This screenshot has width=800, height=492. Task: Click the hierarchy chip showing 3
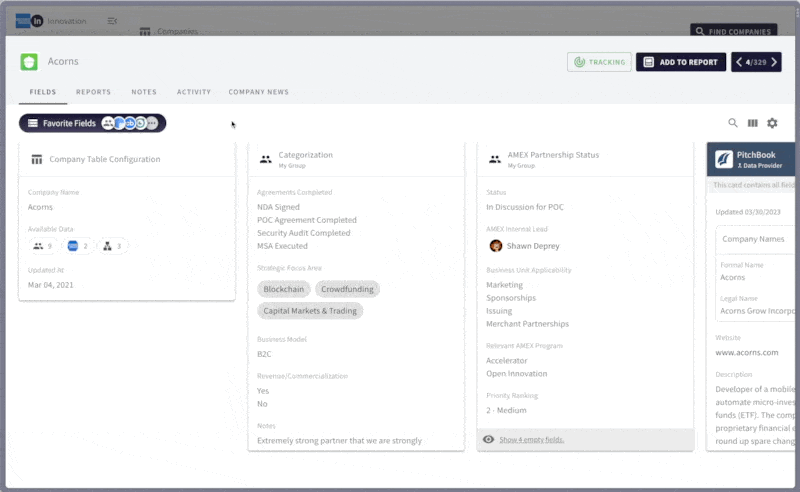click(x=112, y=246)
